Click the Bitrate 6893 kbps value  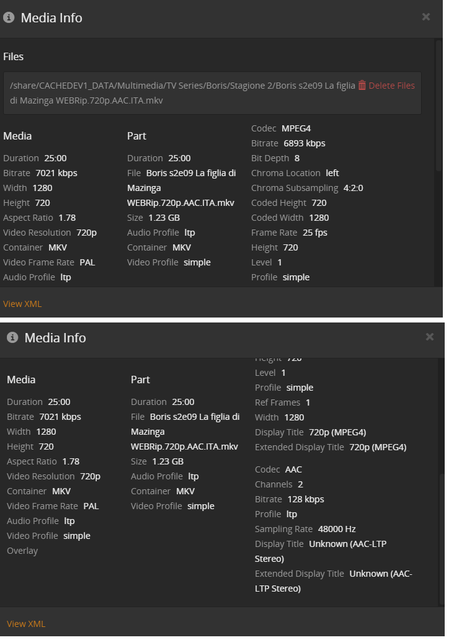pyautogui.click(x=304, y=143)
